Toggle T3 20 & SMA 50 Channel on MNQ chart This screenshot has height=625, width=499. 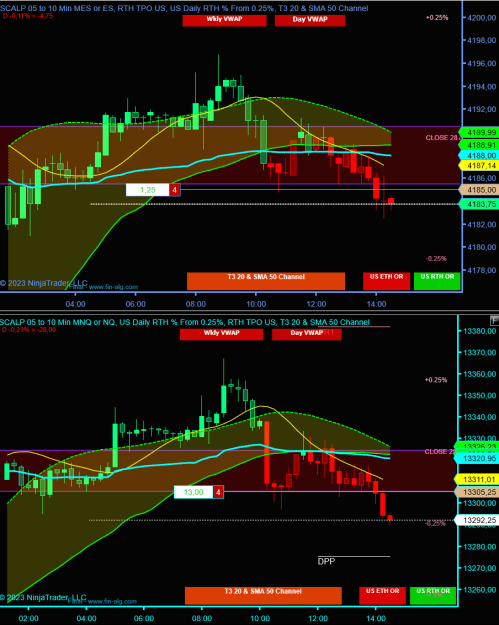pyautogui.click(x=263, y=596)
